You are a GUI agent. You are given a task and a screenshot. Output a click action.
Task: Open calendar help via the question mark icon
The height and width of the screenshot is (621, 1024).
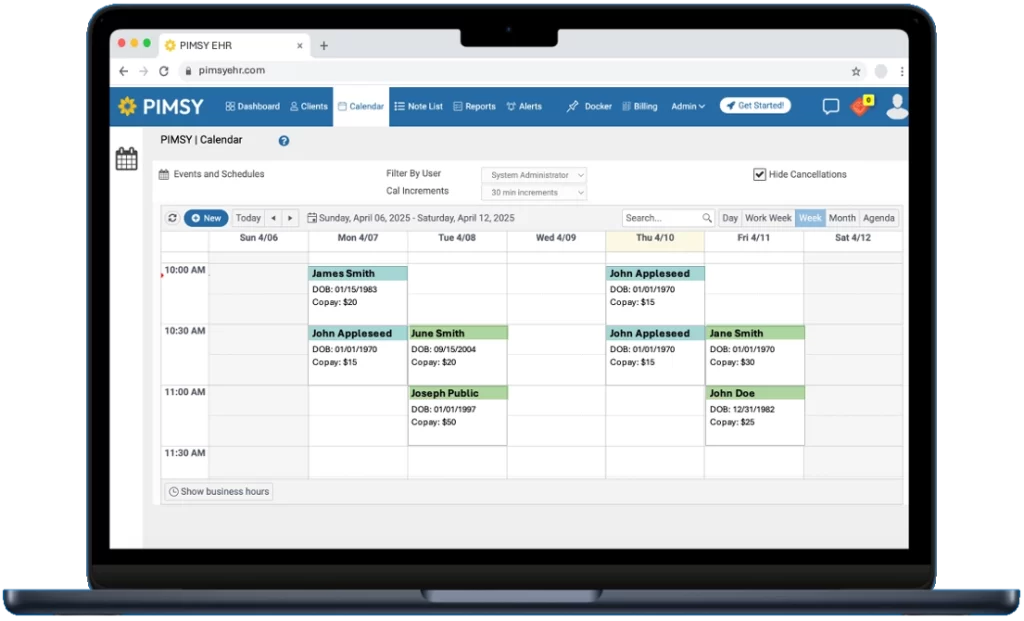283,140
